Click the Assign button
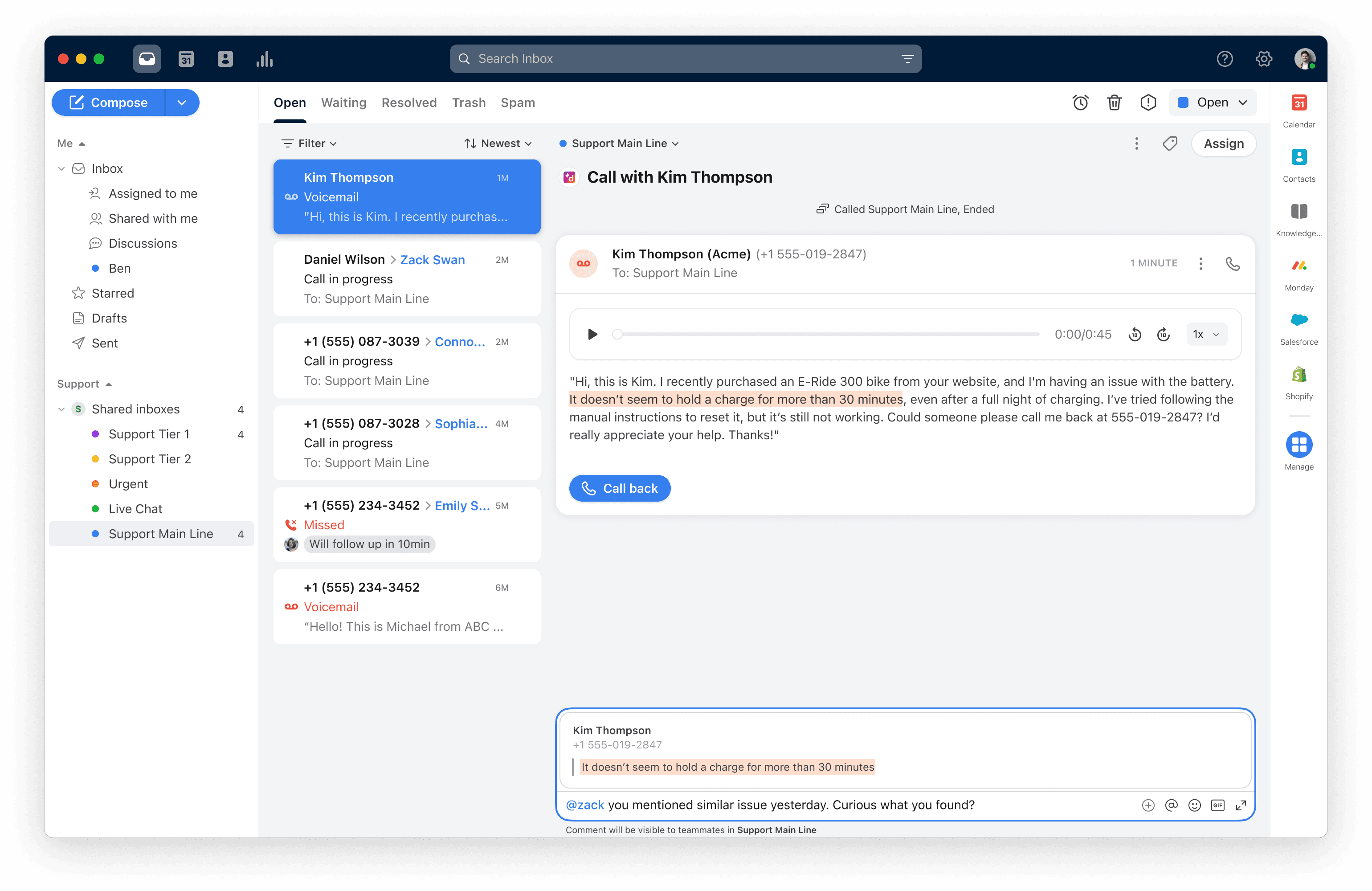This screenshot has width=1372, height=891. [x=1223, y=143]
